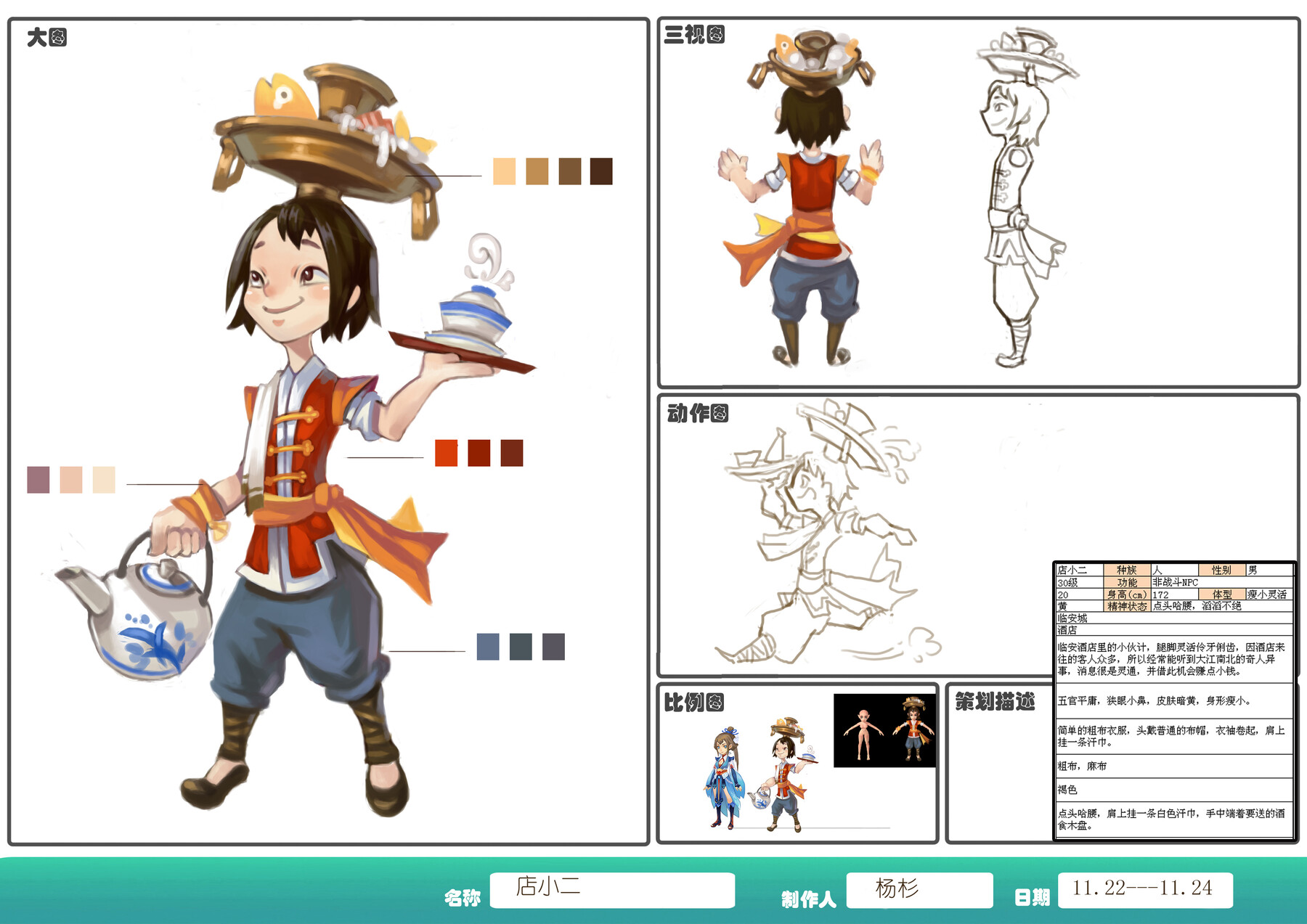Select the bright orange-red vest swatch

(446, 453)
